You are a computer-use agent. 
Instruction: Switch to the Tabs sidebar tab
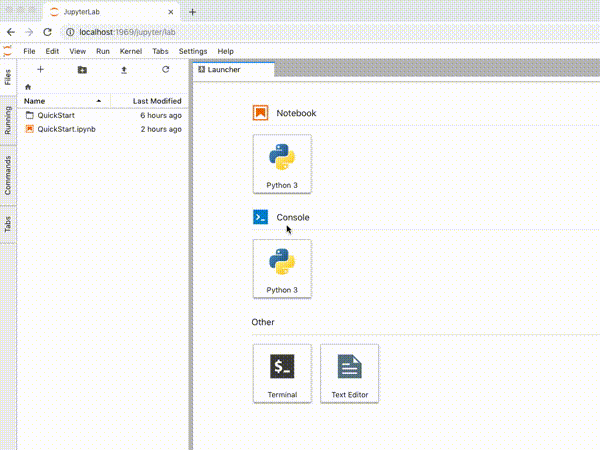tap(8, 224)
